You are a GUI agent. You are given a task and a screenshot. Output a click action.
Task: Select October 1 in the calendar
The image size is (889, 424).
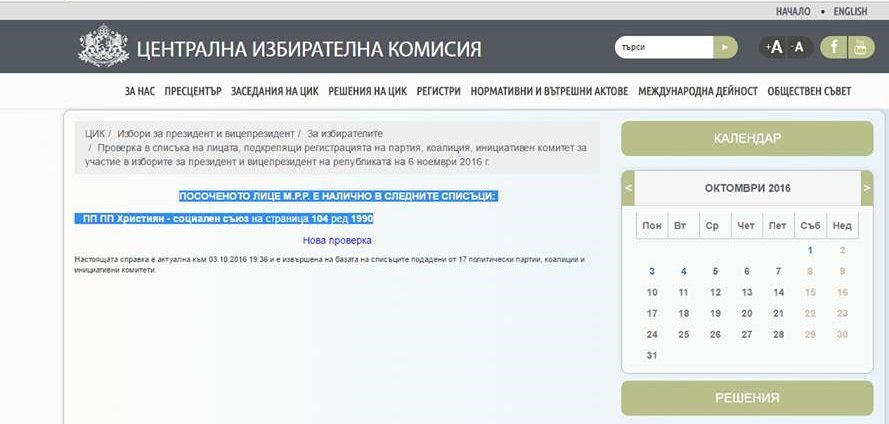811,250
